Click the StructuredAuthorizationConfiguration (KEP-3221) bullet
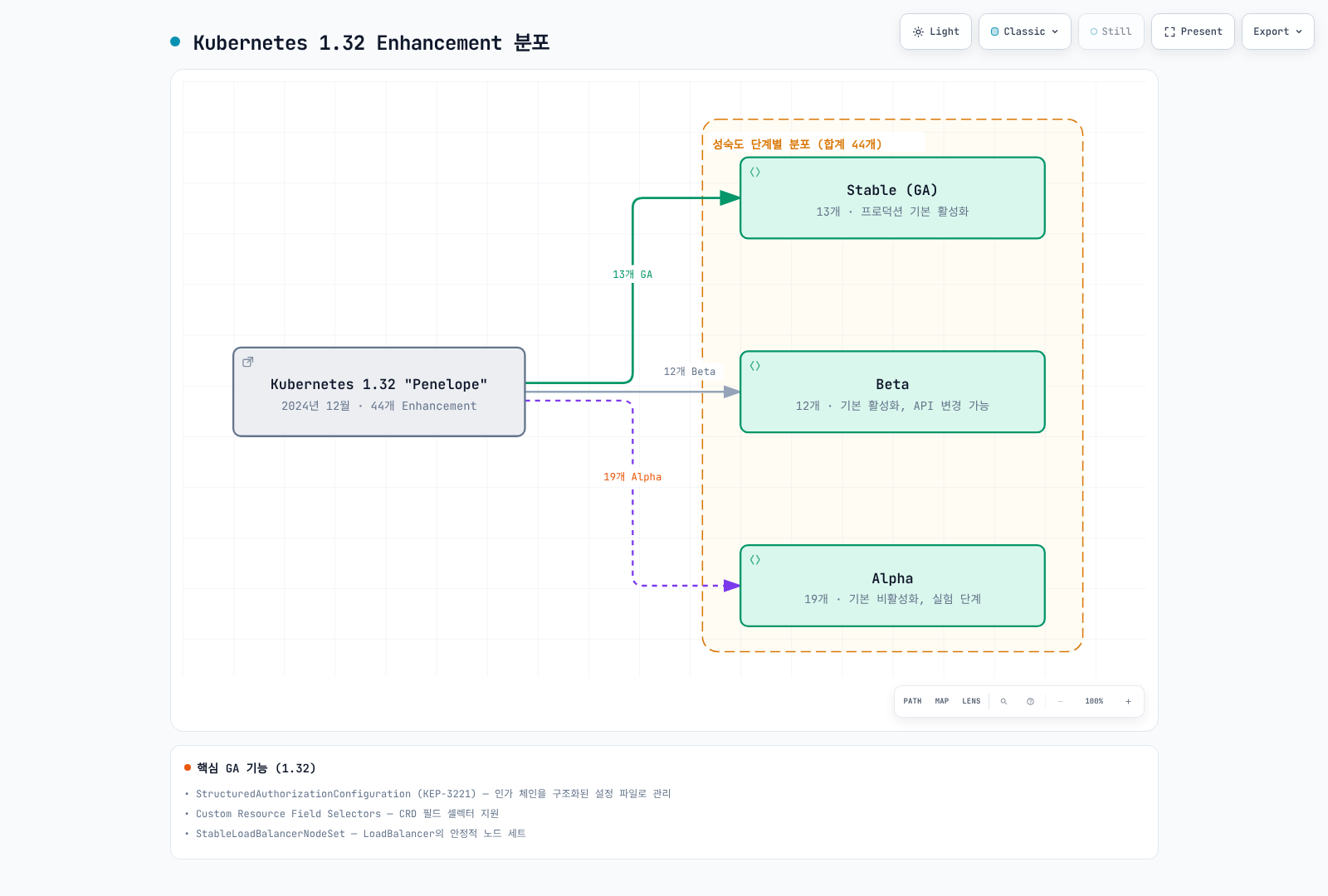 433,794
